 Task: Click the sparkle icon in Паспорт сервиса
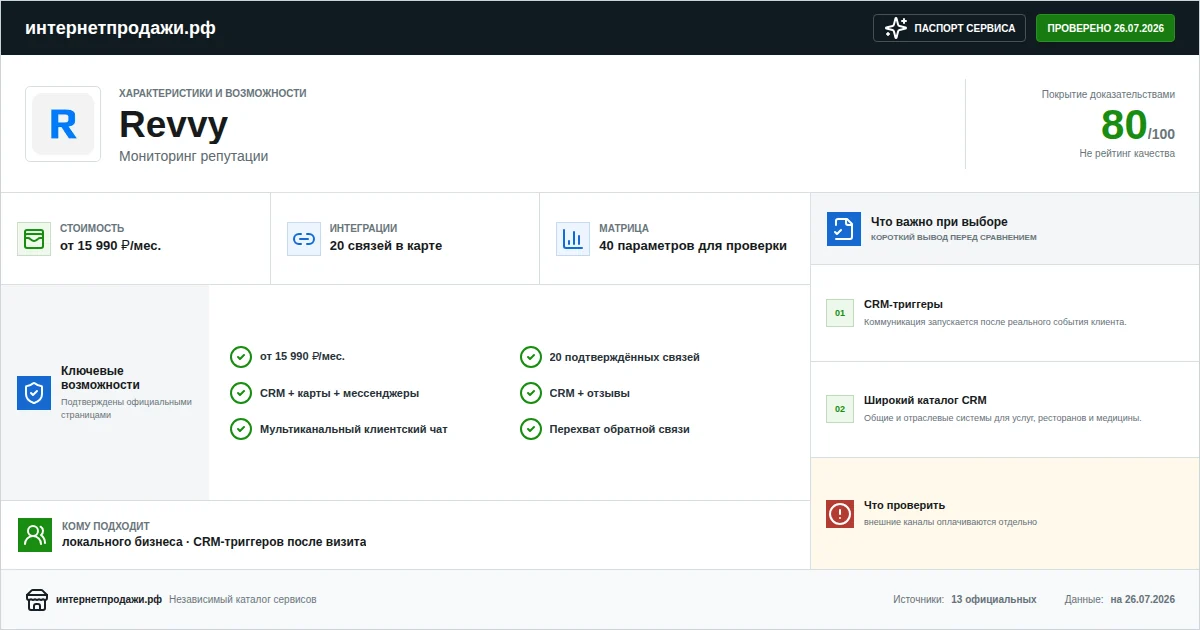coord(896,28)
